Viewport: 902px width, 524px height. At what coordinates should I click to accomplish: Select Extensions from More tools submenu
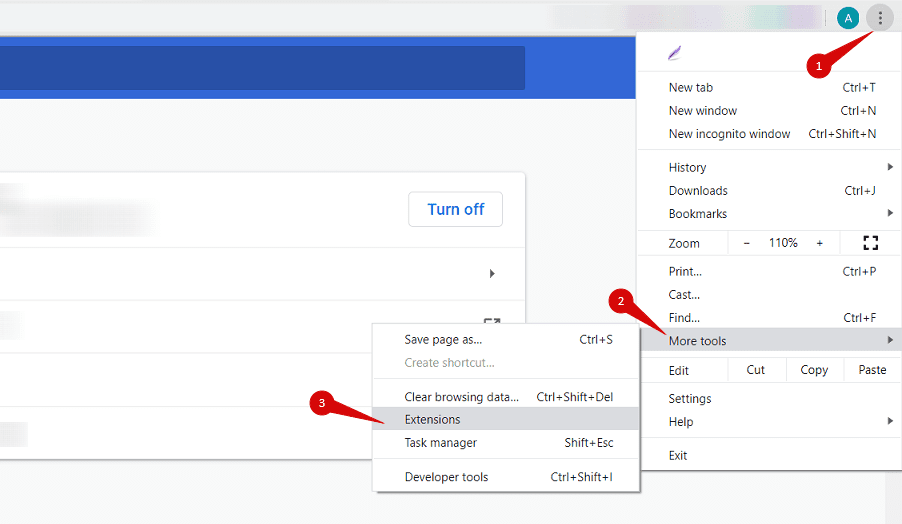[433, 419]
